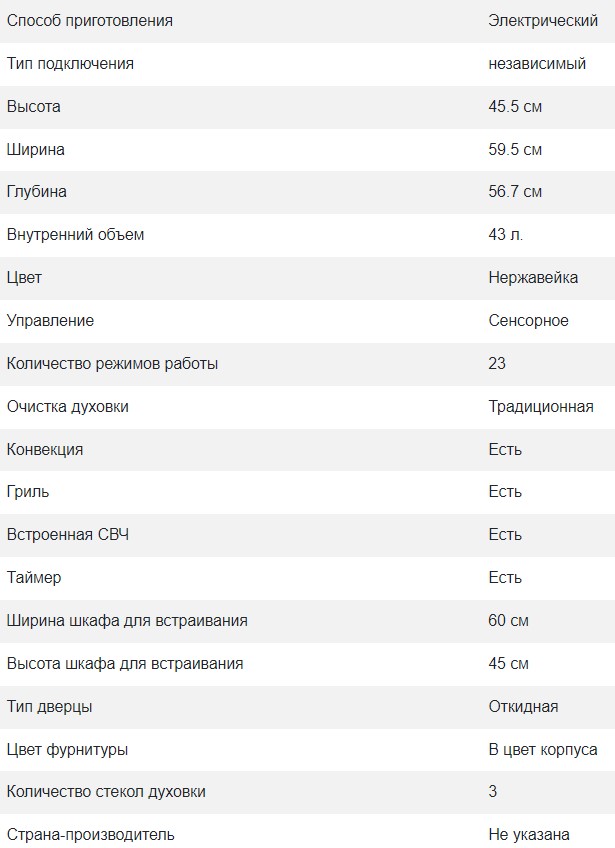Click the "Нержавейка" color value
Viewport: 615px width, 848px height.
coord(533,278)
